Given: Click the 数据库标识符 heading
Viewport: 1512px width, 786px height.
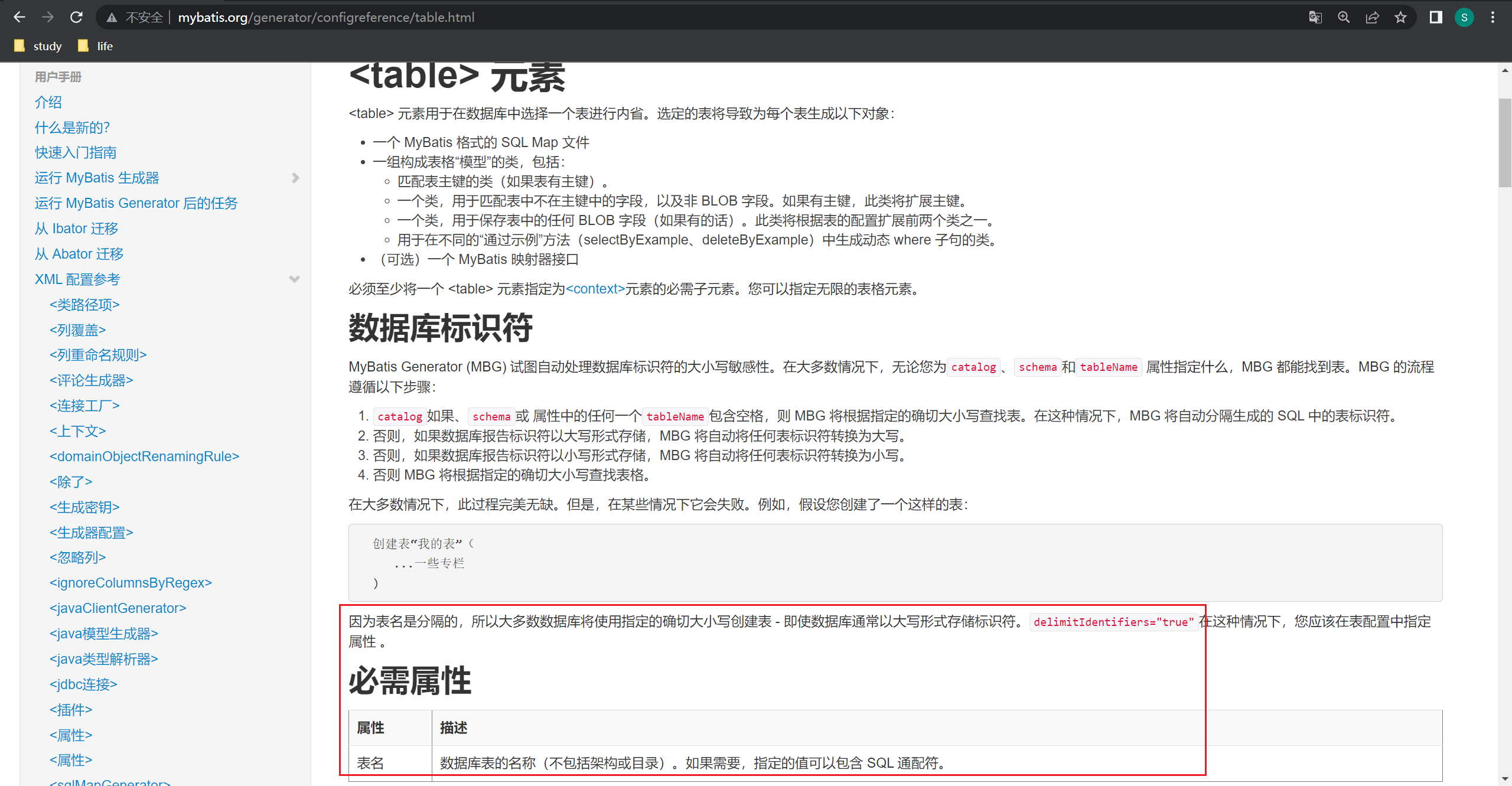Looking at the screenshot, I should pyautogui.click(x=441, y=328).
